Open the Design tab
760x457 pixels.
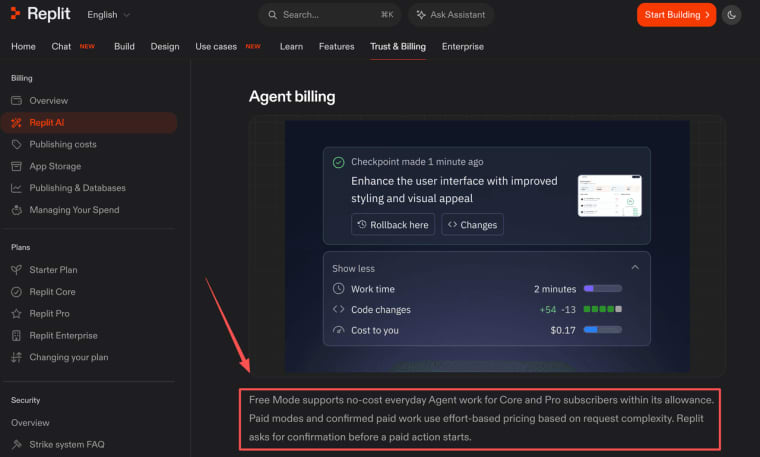point(165,47)
